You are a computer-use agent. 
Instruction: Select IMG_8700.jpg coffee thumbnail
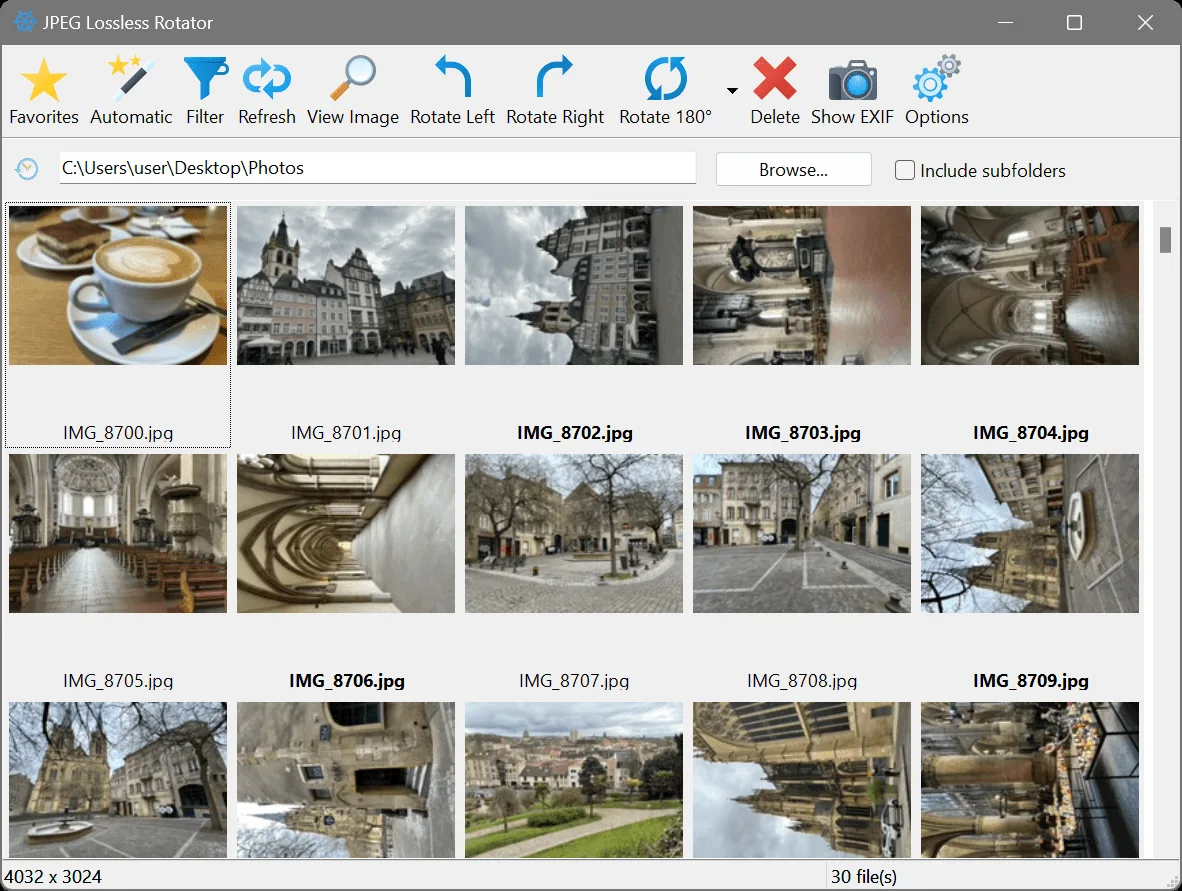[x=118, y=286]
